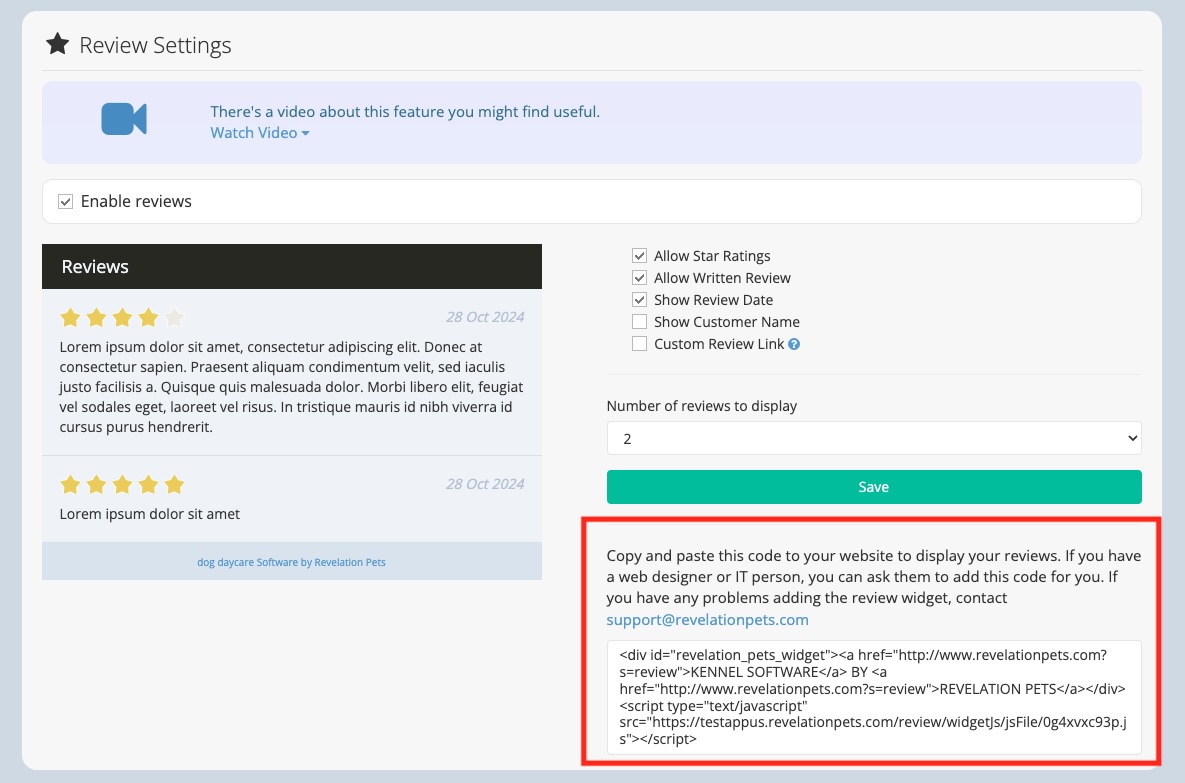Image resolution: width=1185 pixels, height=783 pixels.
Task: Click the first review's 28 Oct 2024 date
Action: 485,317
